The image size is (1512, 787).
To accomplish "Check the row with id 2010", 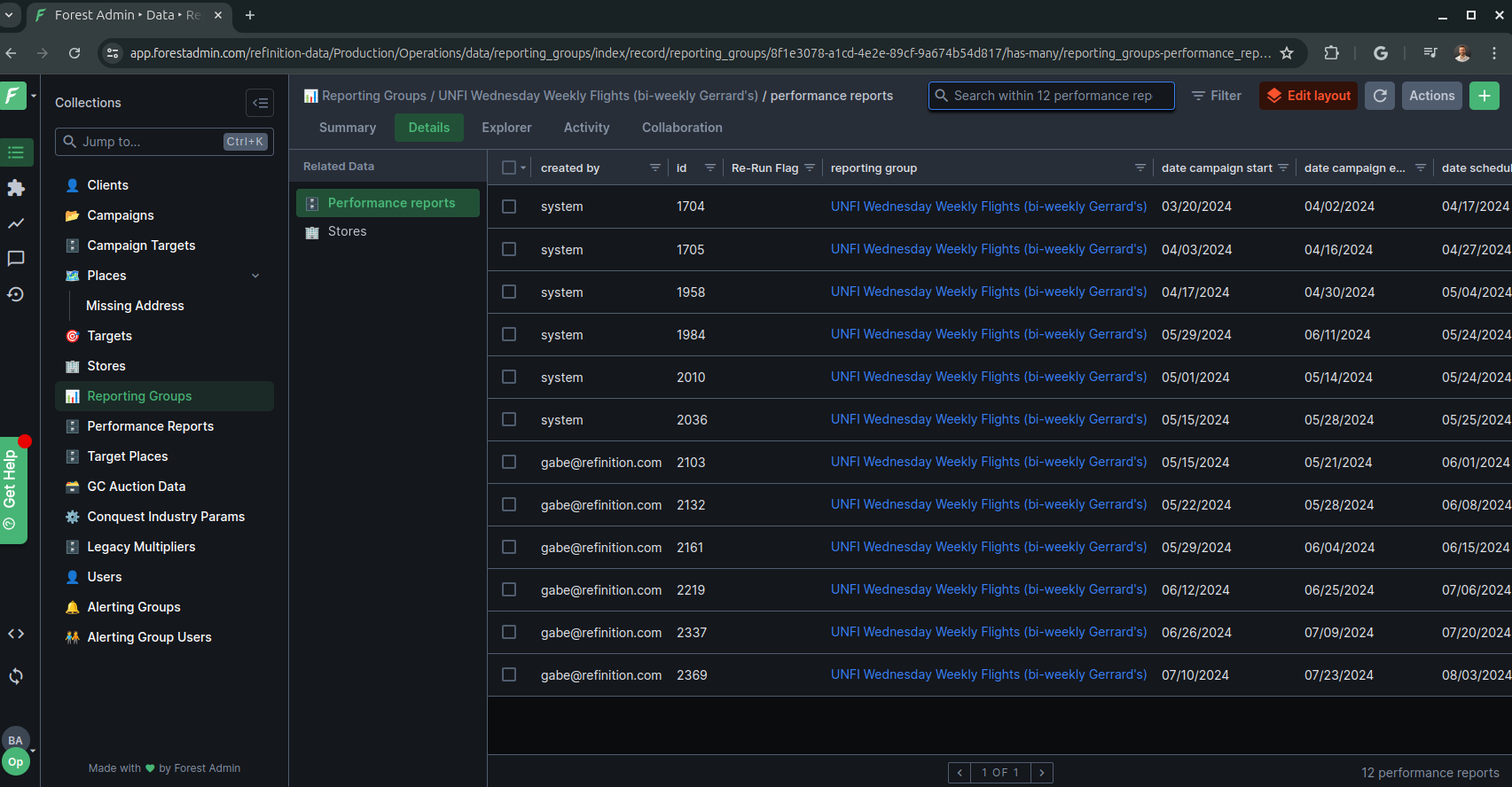I will click(x=509, y=377).
